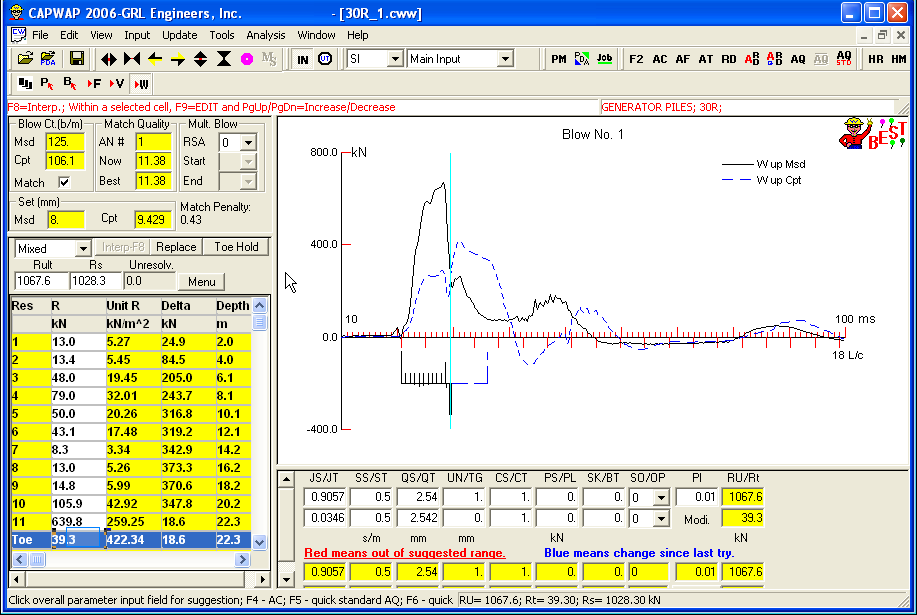This screenshot has width=917, height=615.
Task: Toggle the W wave-up display icon
Action: 141,84
